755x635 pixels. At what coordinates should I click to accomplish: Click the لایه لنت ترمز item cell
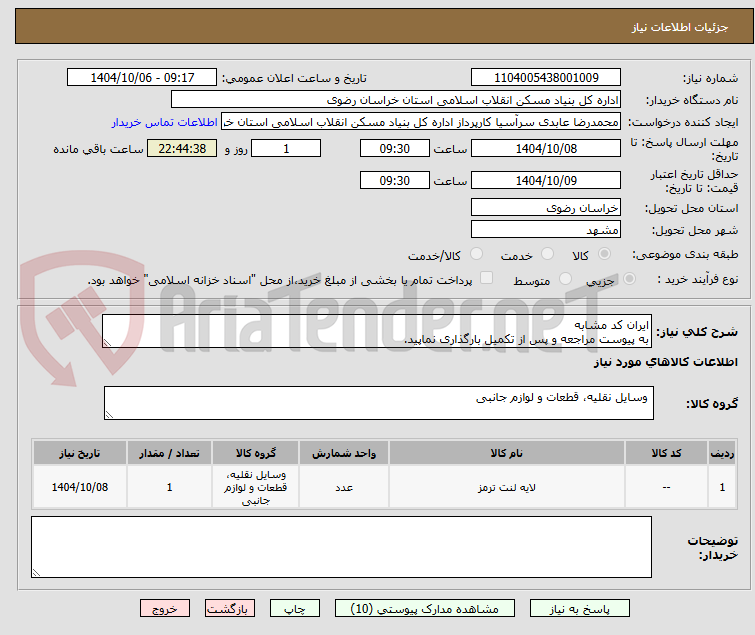pos(507,487)
